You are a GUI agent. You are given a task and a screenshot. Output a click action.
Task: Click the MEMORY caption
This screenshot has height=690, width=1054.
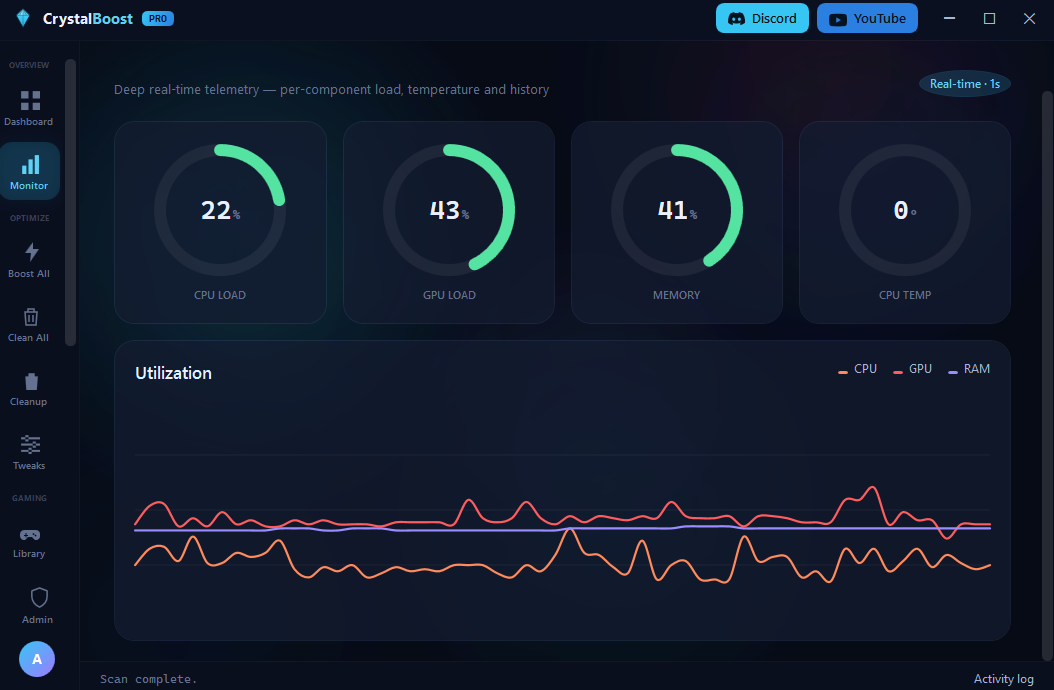pyautogui.click(x=676, y=295)
